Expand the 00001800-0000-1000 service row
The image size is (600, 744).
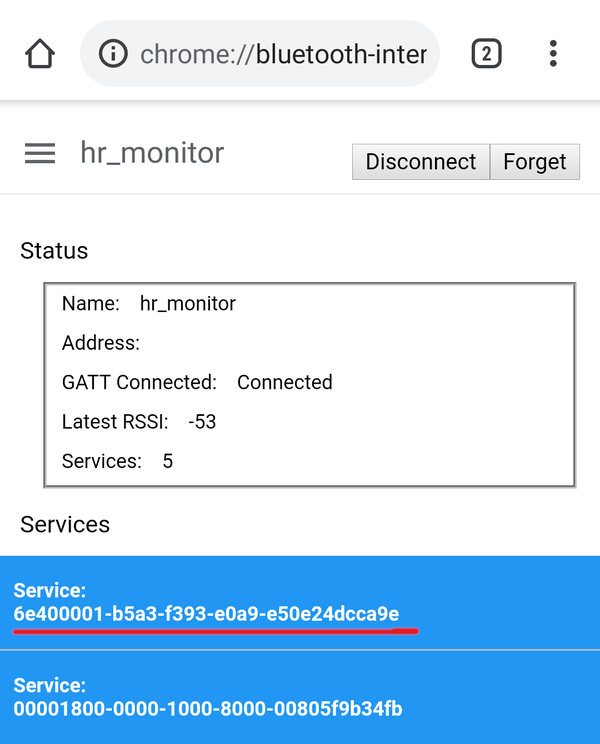(x=300, y=697)
